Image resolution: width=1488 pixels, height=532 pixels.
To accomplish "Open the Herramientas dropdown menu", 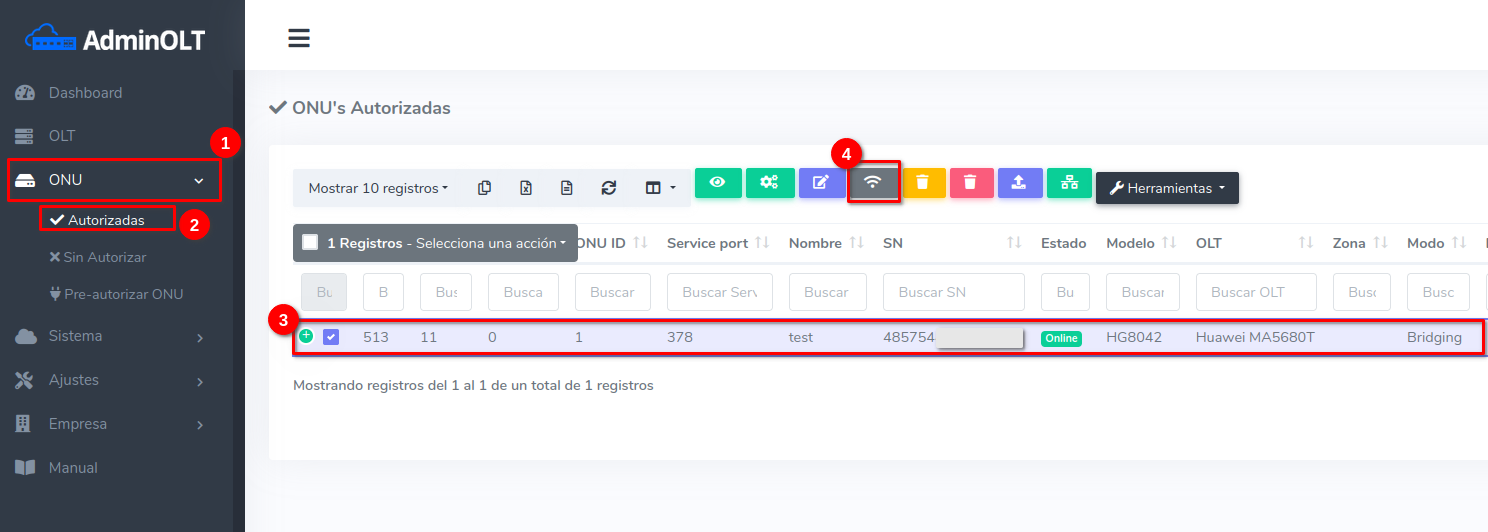I will 1167,188.
